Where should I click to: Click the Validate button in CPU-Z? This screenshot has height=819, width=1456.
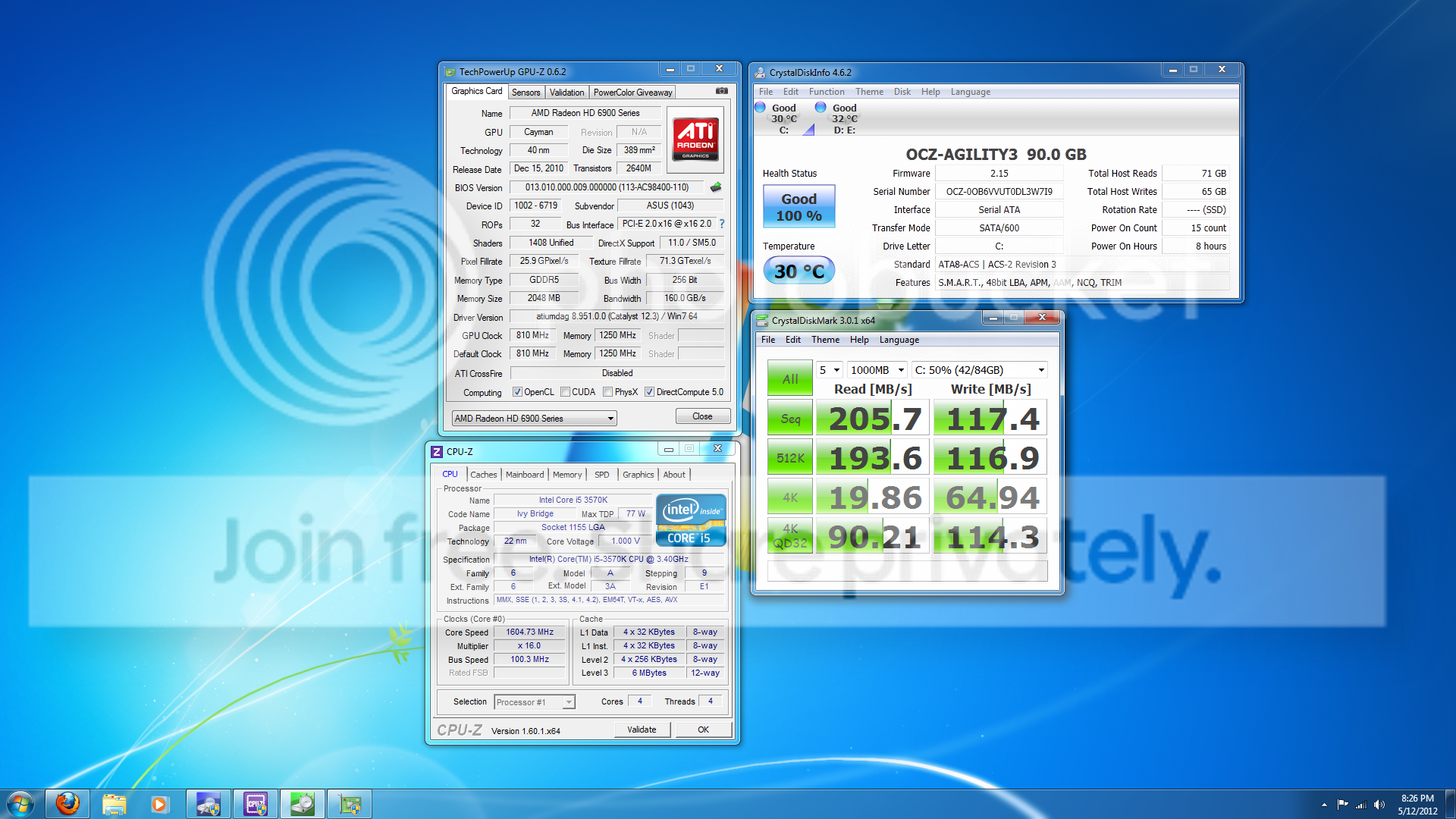[642, 730]
